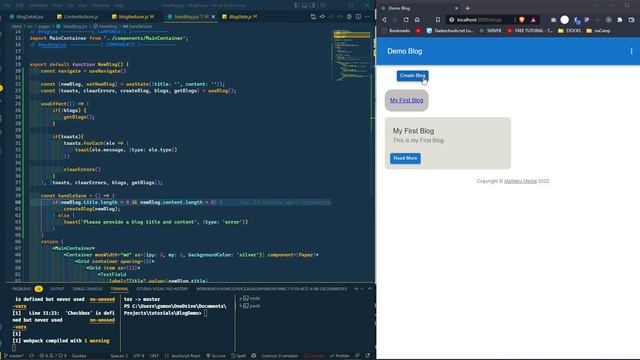
Task: Select the node terminal in the list
Action: (252, 299)
